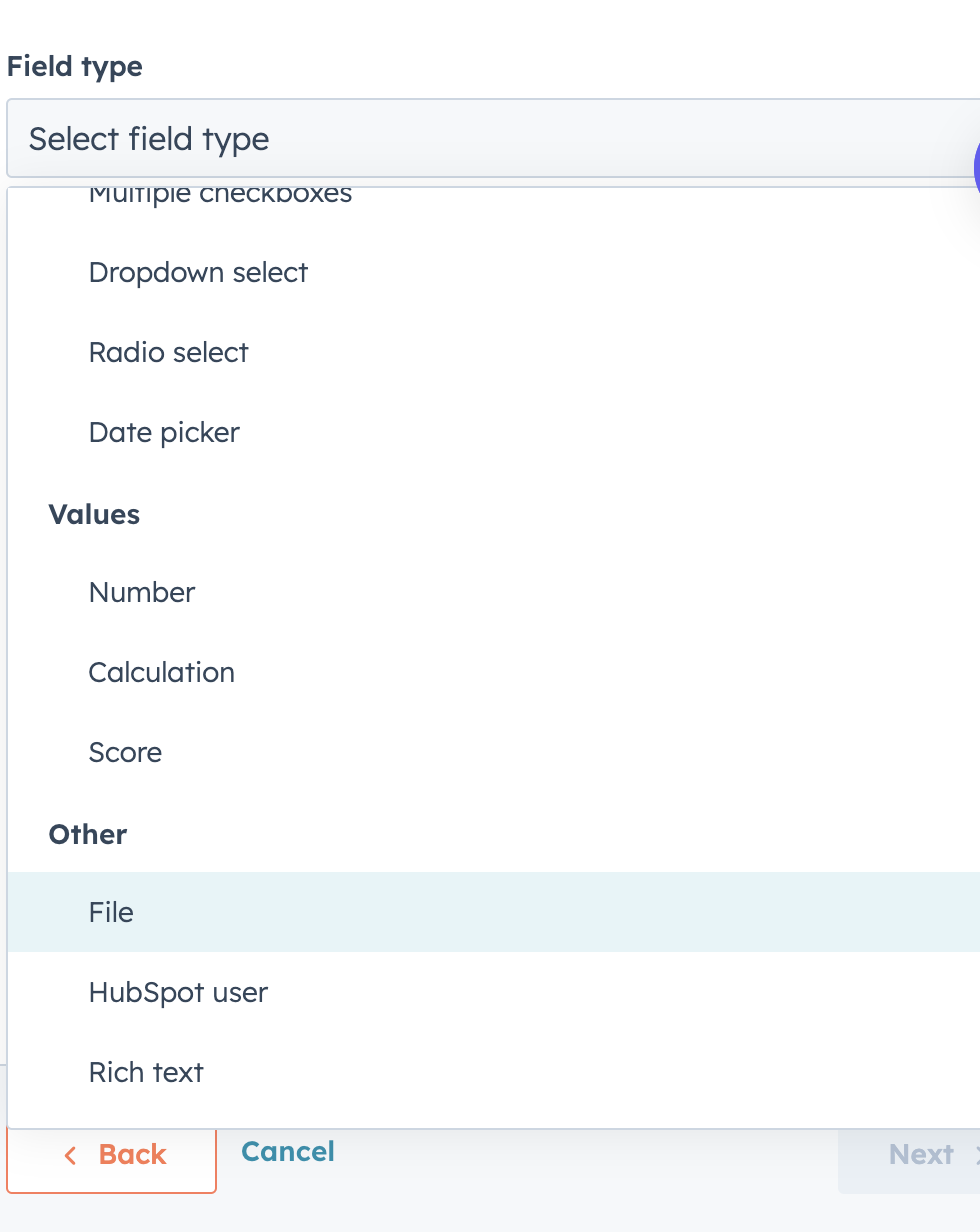The width and height of the screenshot is (980, 1232).
Task: Click the highlighted File option
Action: [x=110, y=912]
